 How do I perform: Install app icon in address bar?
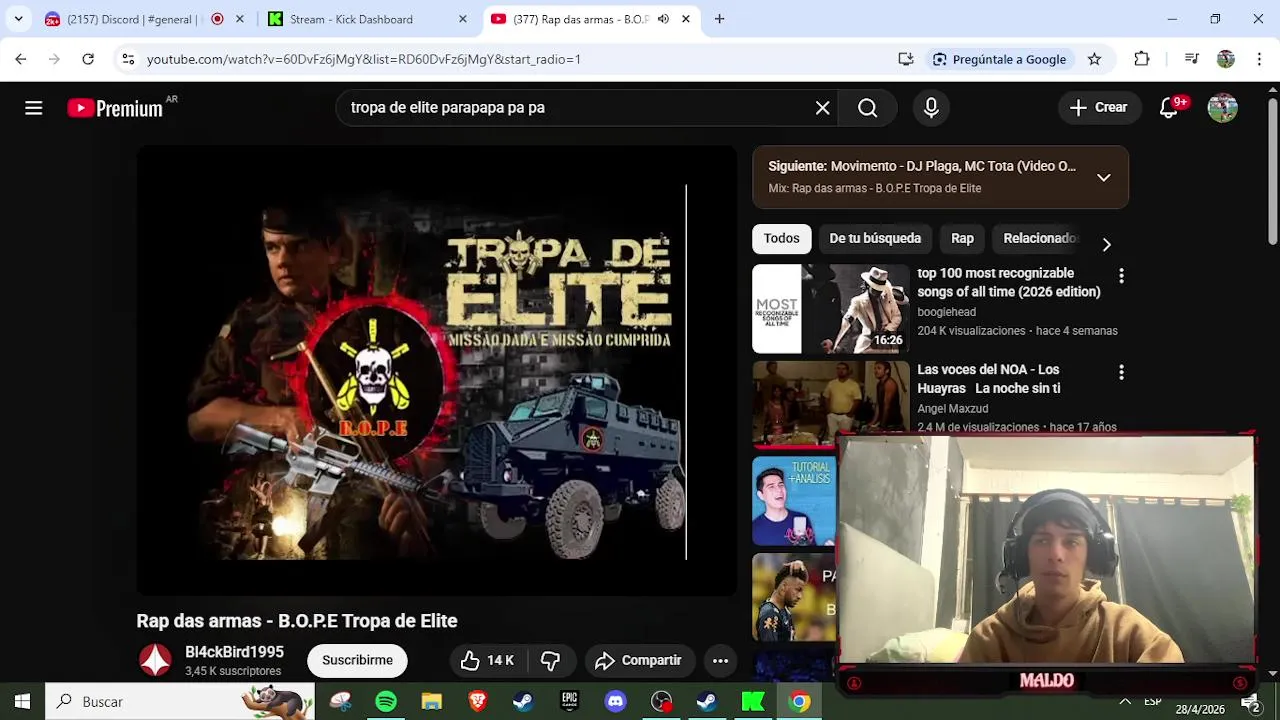coord(906,59)
